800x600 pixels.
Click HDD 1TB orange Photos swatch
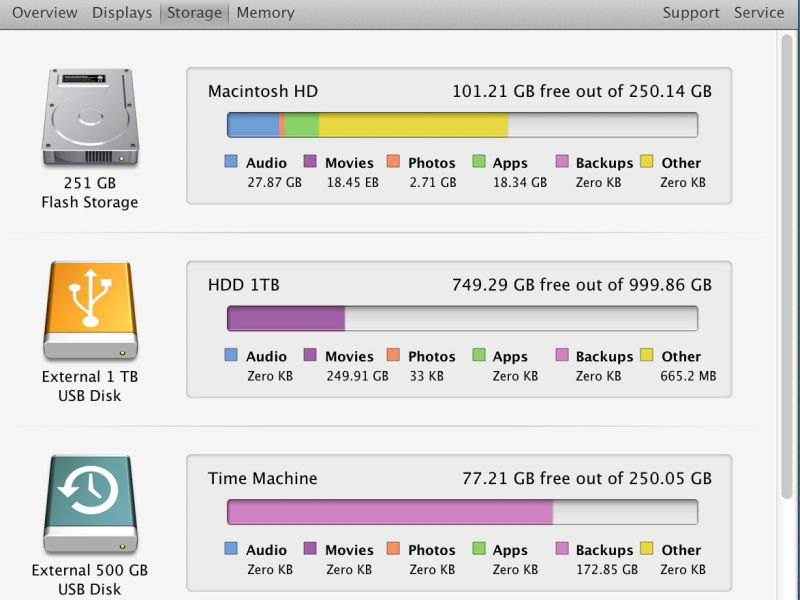(393, 355)
